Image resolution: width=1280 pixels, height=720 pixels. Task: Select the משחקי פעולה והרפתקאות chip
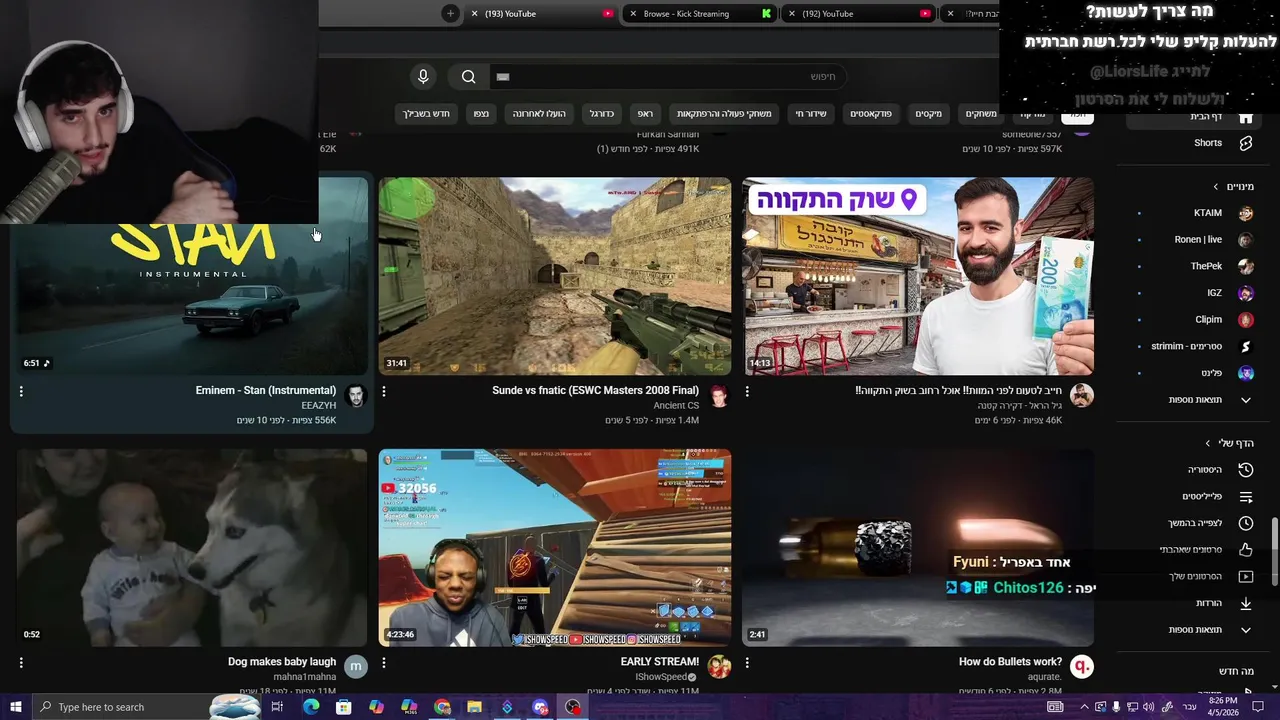pyautogui.click(x=724, y=114)
